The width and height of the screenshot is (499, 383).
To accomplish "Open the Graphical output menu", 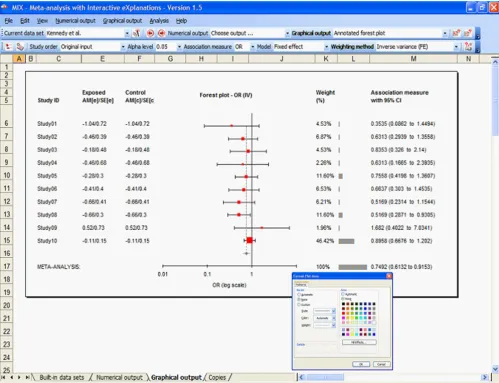I will (122, 21).
